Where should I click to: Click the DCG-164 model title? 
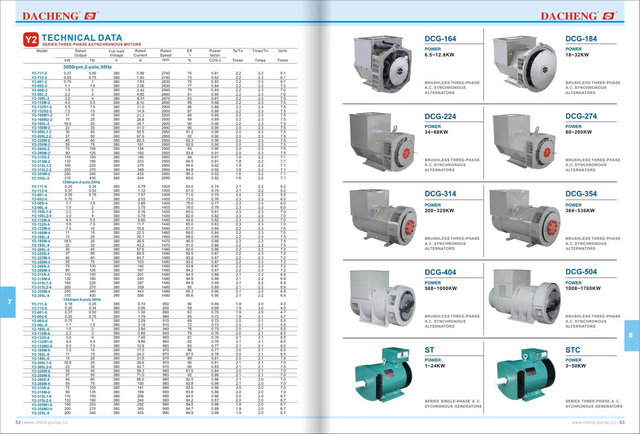pos(440,39)
